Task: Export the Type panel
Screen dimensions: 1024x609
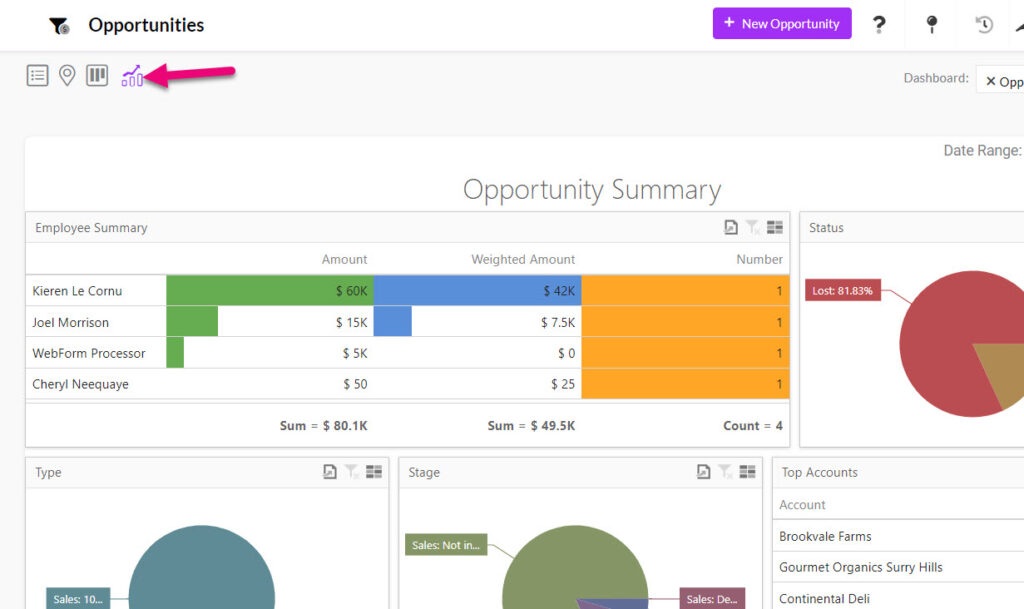Action: (x=330, y=471)
